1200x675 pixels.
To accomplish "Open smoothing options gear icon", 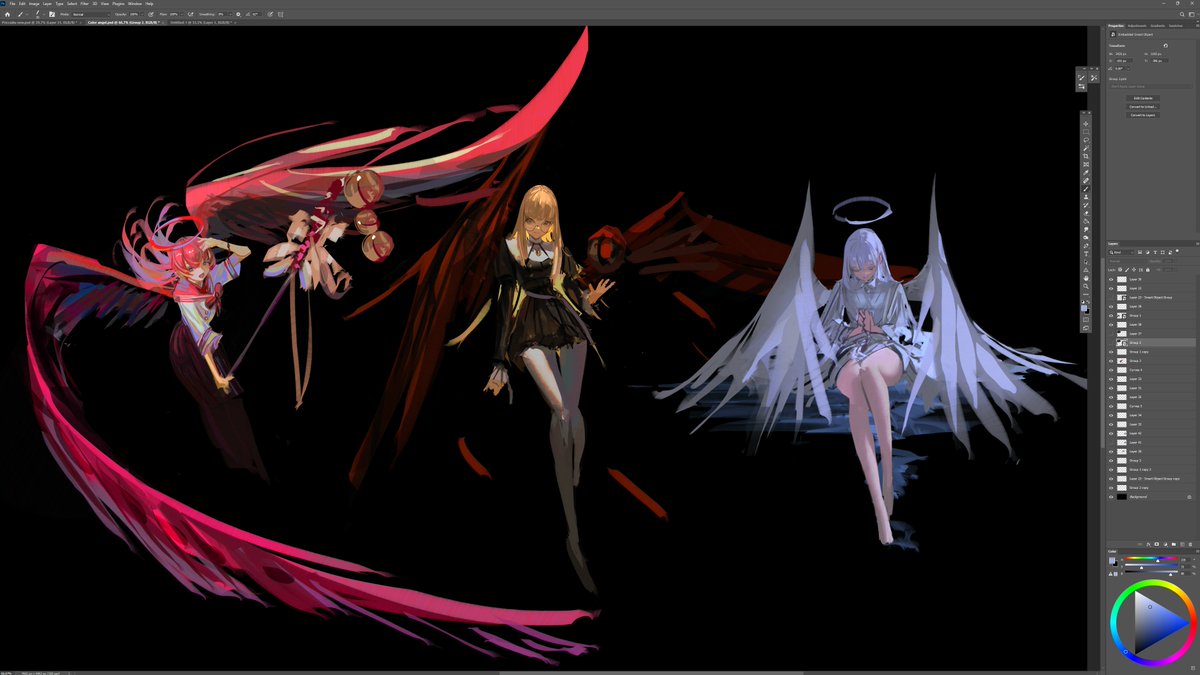I will pyautogui.click(x=238, y=14).
